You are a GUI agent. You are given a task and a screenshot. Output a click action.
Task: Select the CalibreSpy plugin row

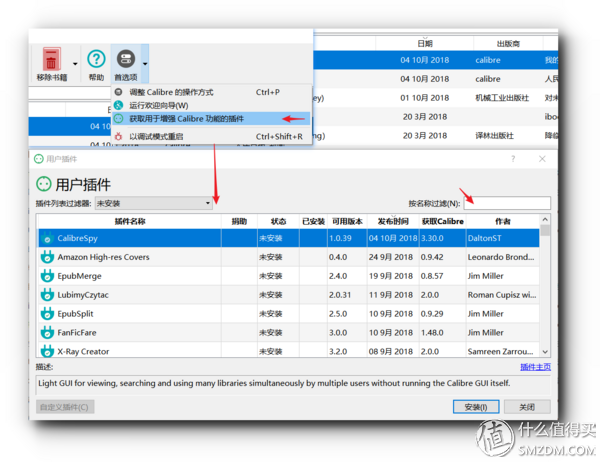click(289, 238)
